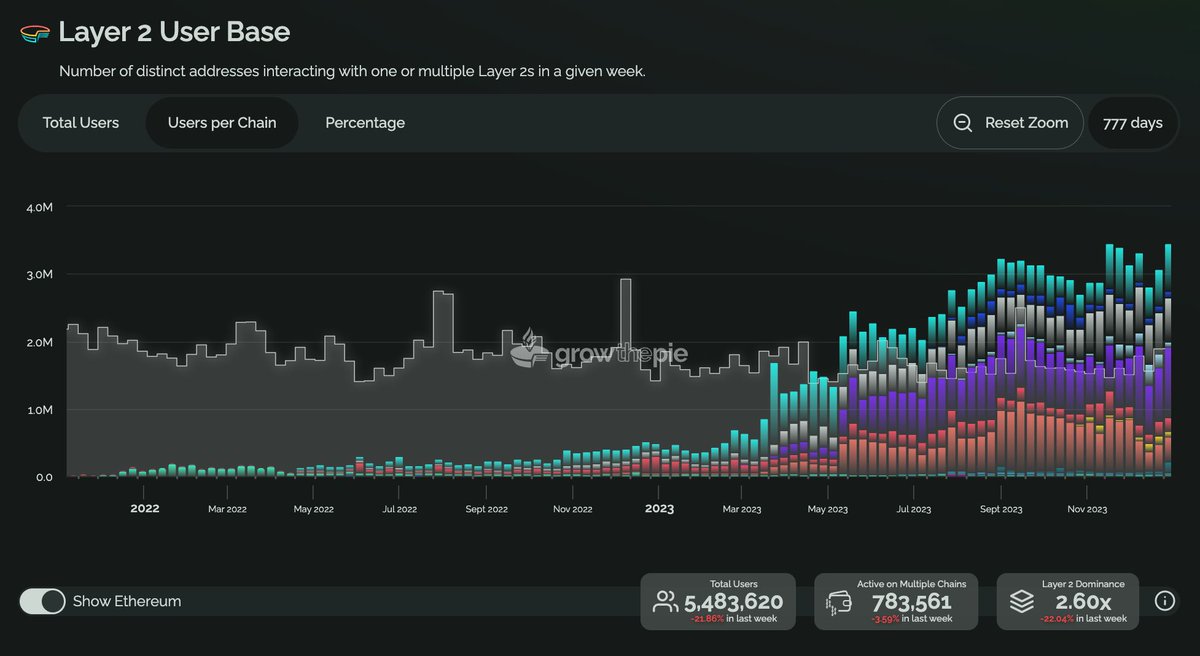This screenshot has width=1200, height=656.
Task: Open the info icon next to the metric cards
Action: click(x=1164, y=600)
